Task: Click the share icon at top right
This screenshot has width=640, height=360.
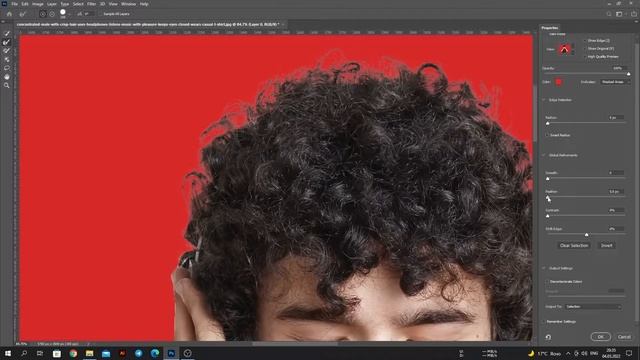Action: point(633,14)
